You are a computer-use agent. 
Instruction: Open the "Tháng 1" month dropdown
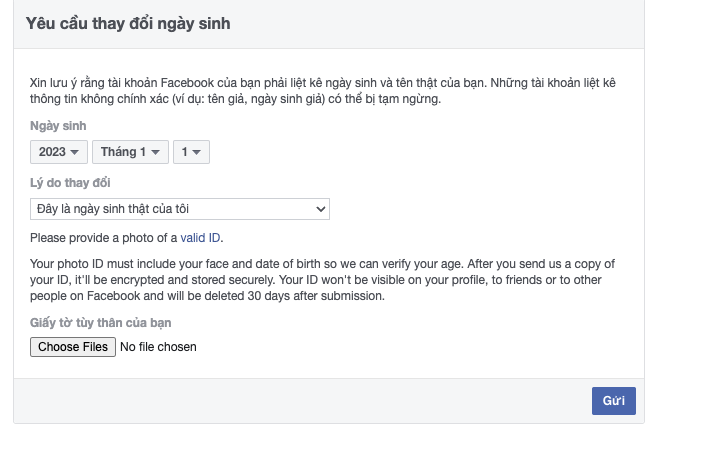point(130,152)
